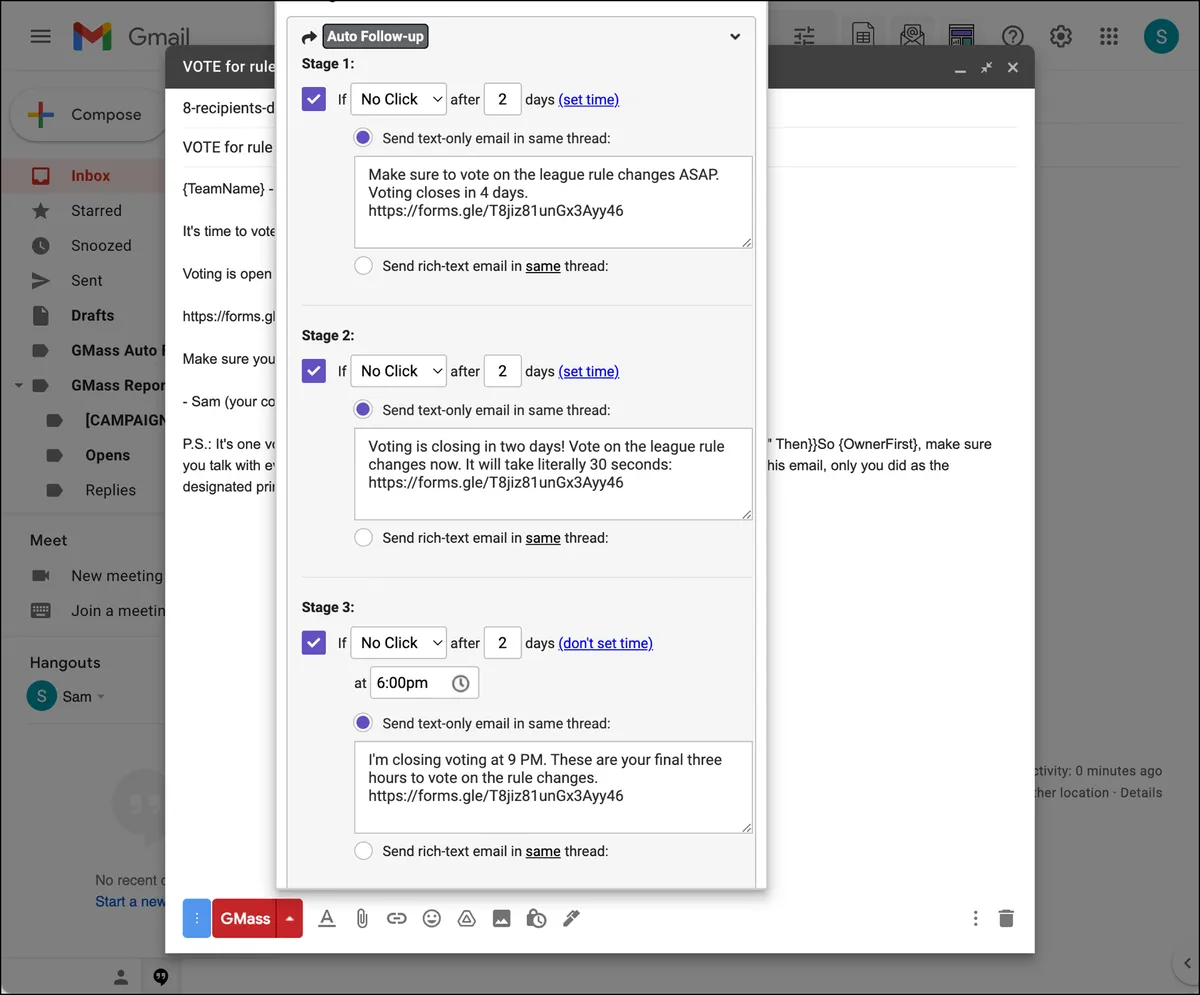The image size is (1200, 995).
Task: Attach files with the paperclip icon
Action: coord(362,918)
